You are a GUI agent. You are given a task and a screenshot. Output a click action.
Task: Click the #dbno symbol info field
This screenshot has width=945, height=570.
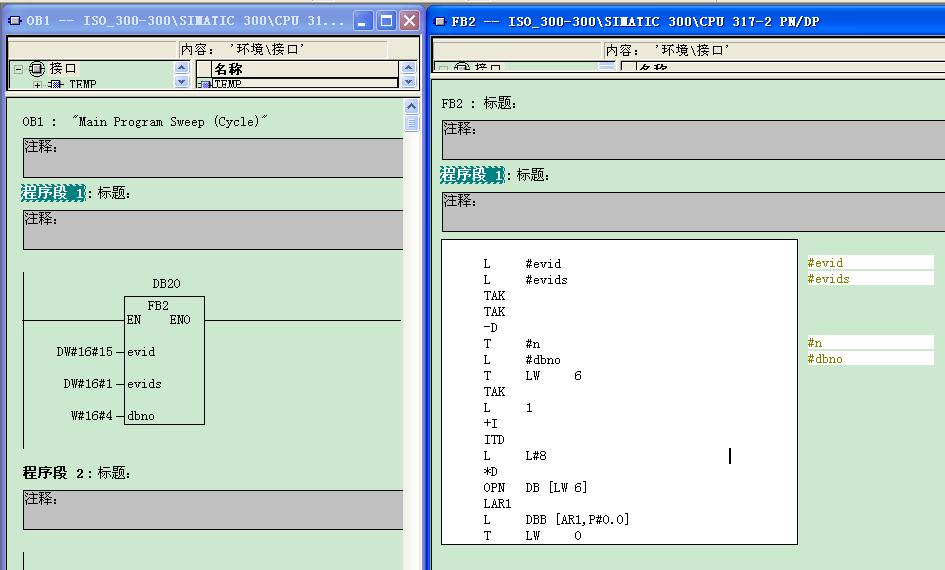click(870, 359)
